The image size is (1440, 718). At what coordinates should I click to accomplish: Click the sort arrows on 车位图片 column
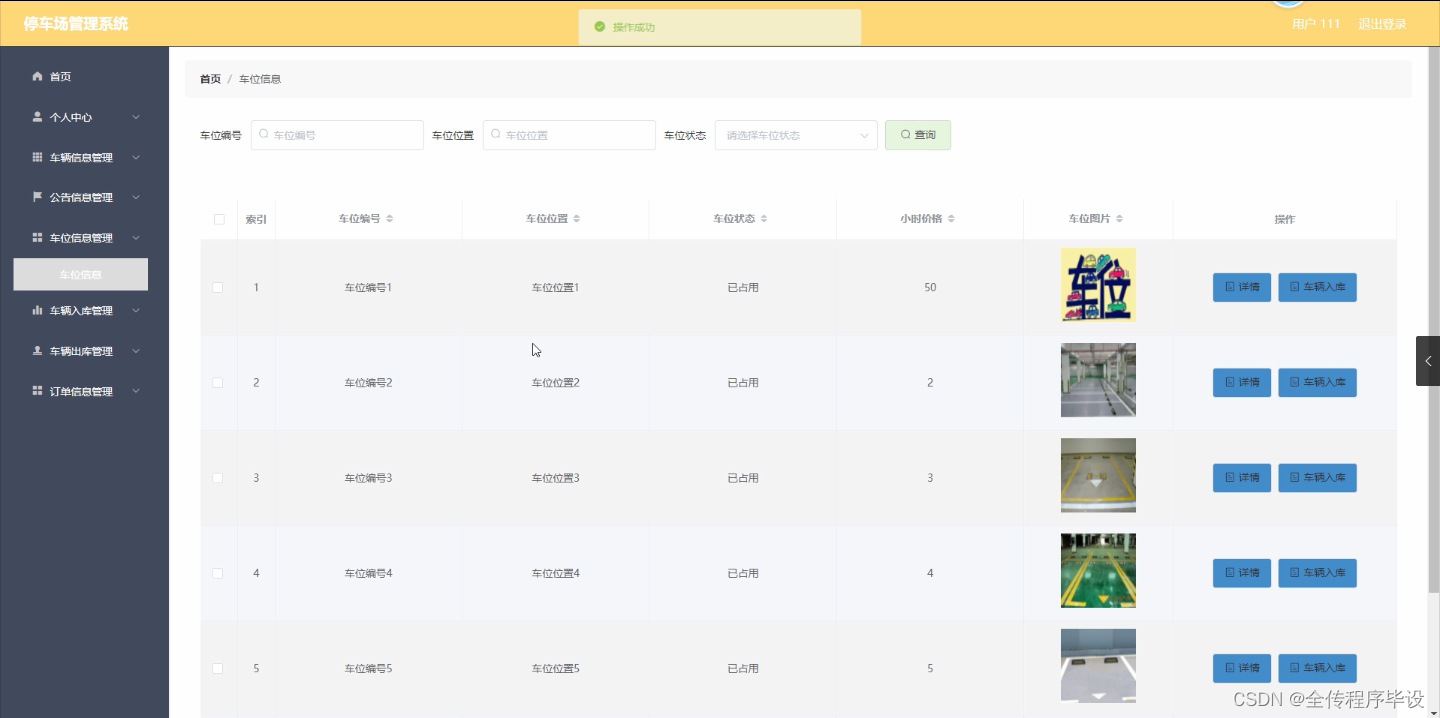1119,219
